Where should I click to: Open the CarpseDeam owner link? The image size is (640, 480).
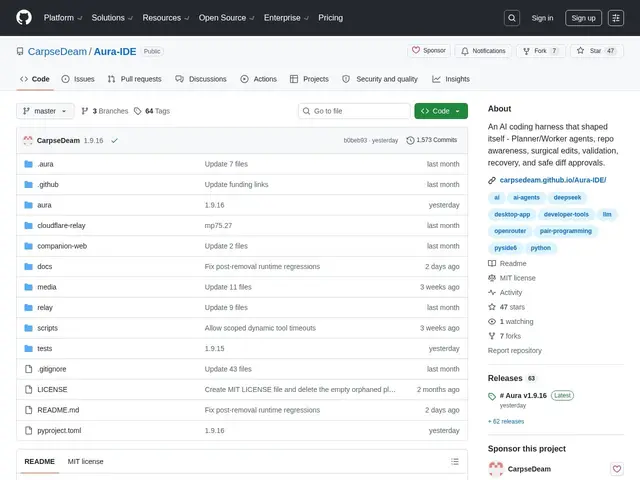pyautogui.click(x=57, y=51)
